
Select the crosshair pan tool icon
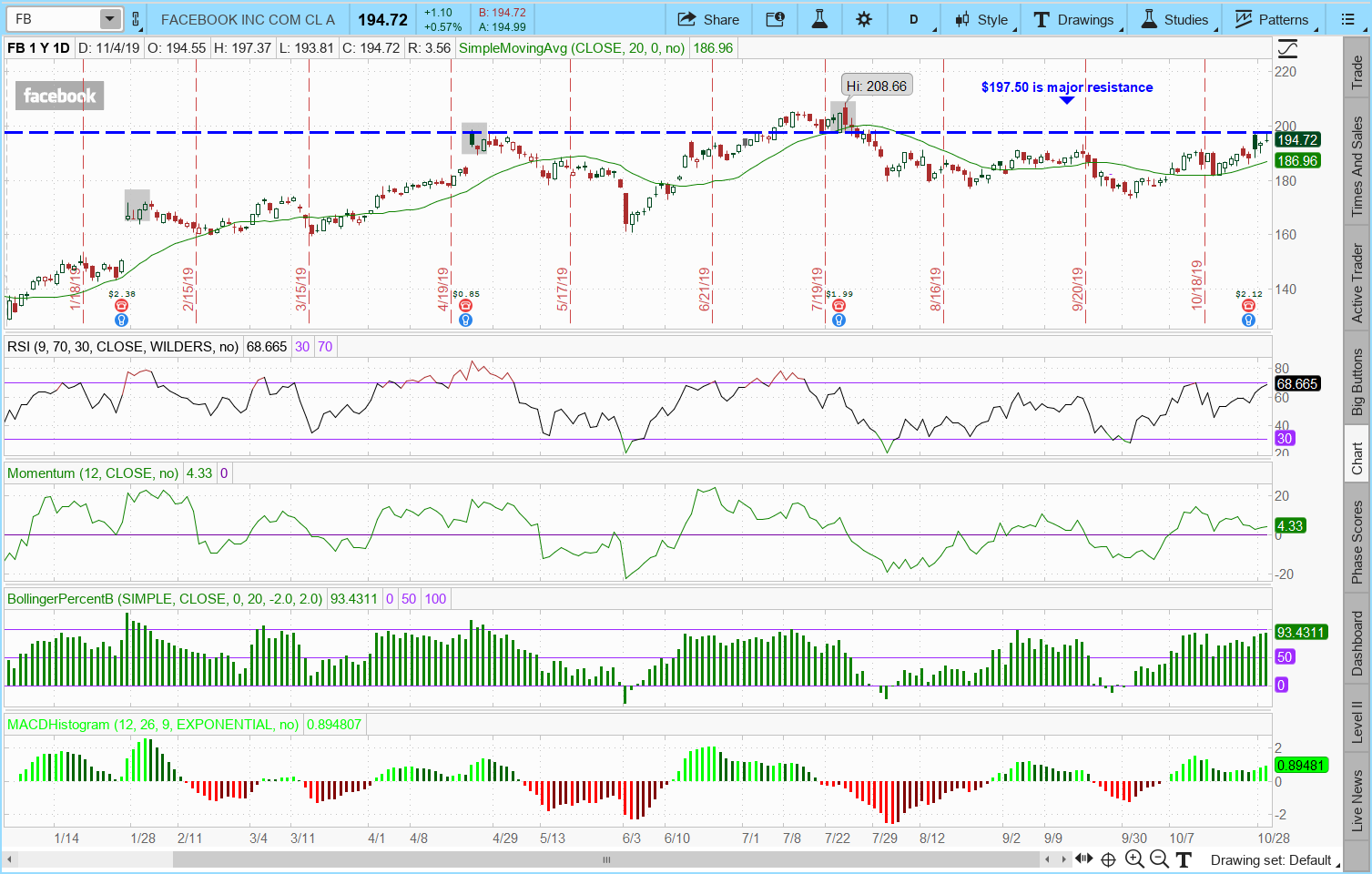1108,859
